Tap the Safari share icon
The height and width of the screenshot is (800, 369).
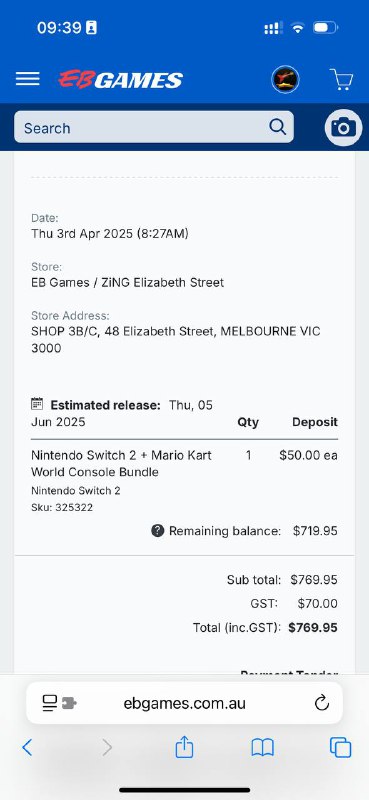[184, 747]
